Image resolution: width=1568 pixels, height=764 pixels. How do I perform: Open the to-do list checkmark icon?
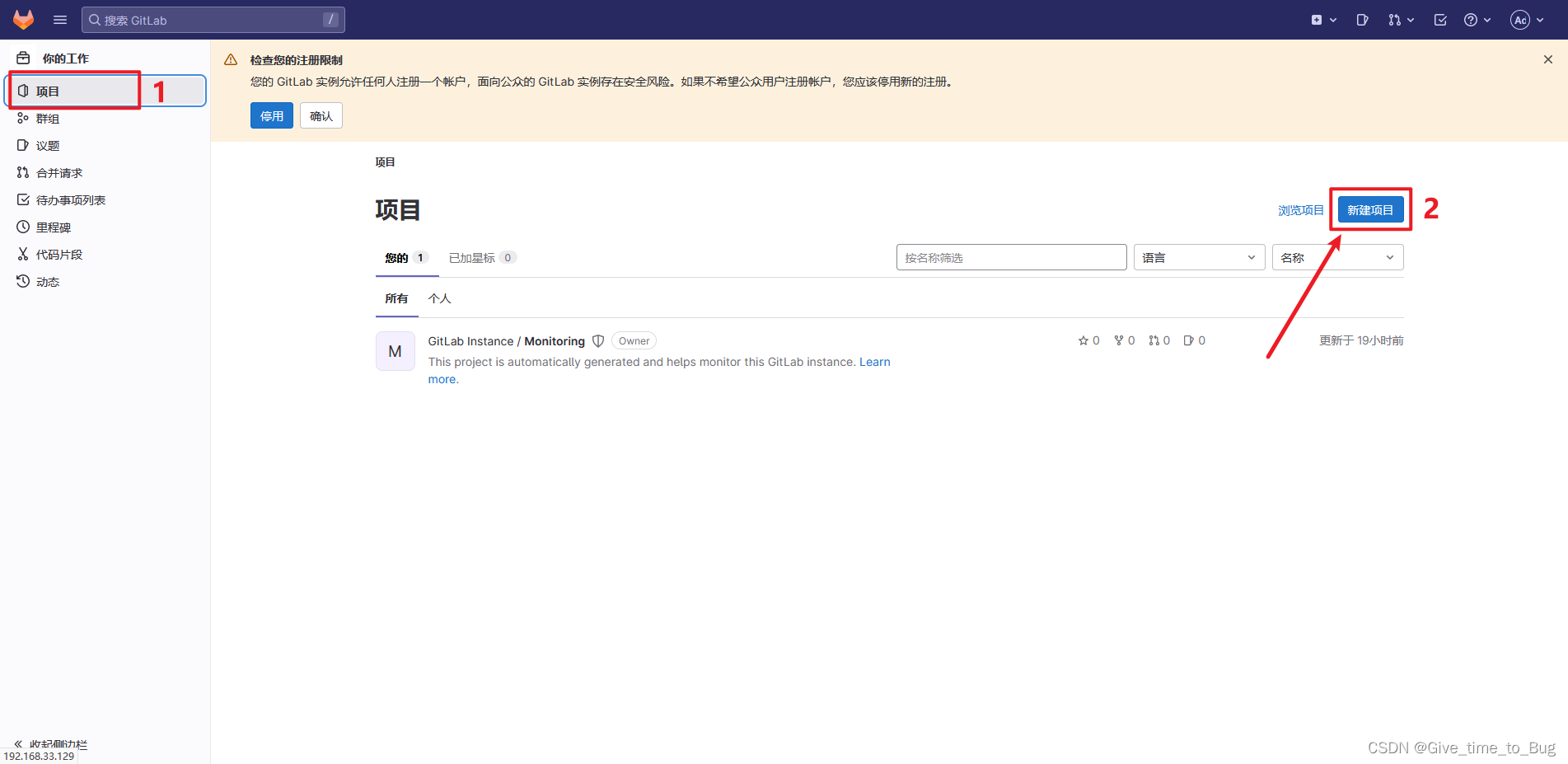pos(1440,20)
